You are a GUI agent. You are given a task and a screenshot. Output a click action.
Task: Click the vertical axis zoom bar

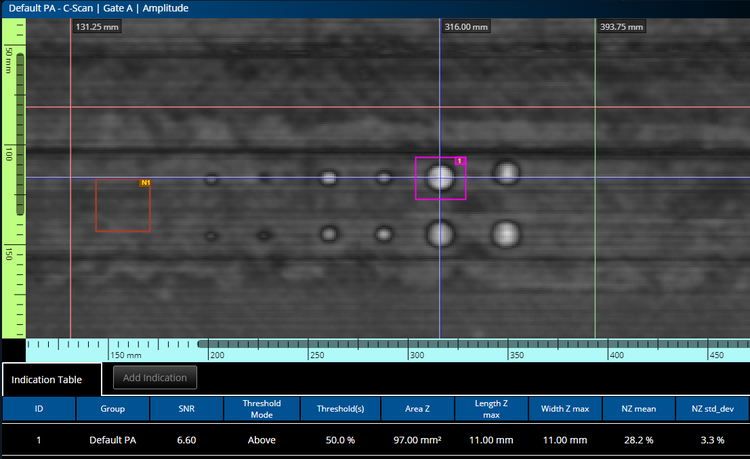coord(19,133)
